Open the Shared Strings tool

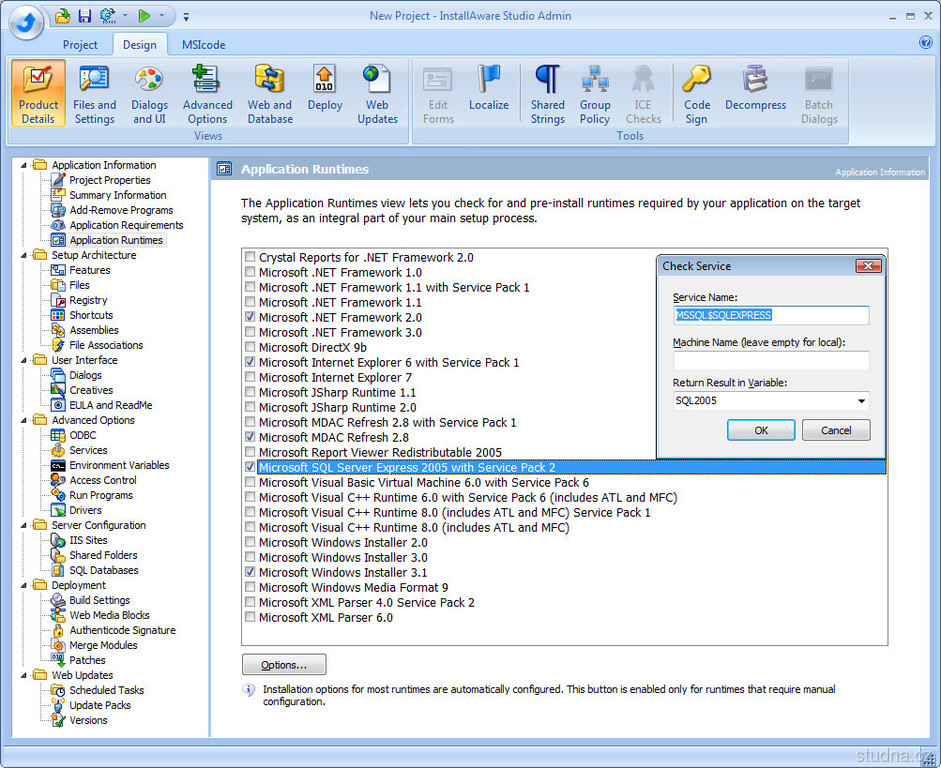(547, 95)
